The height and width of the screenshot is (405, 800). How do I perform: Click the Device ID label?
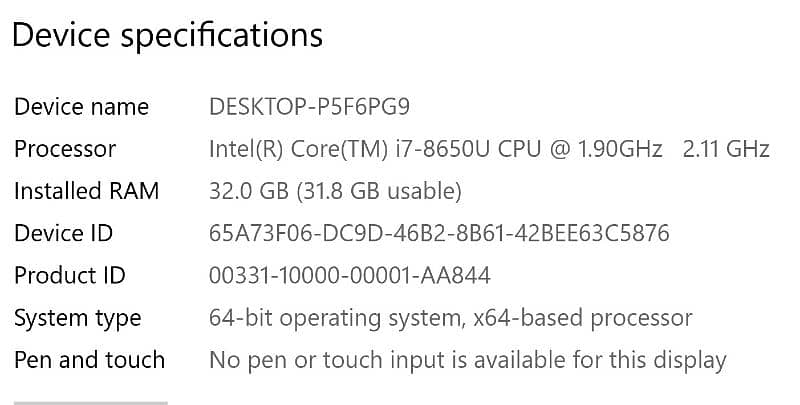(63, 233)
